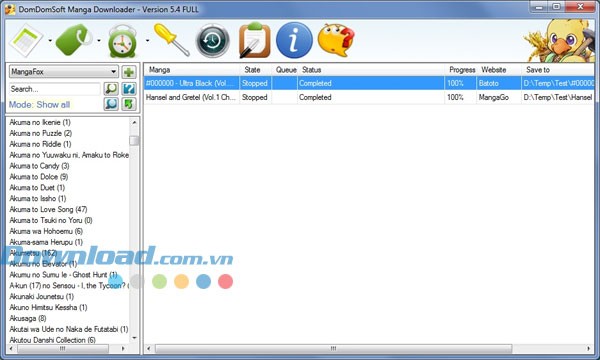The height and width of the screenshot is (360, 600).
Task: Sort by the State column header
Action: click(x=256, y=70)
